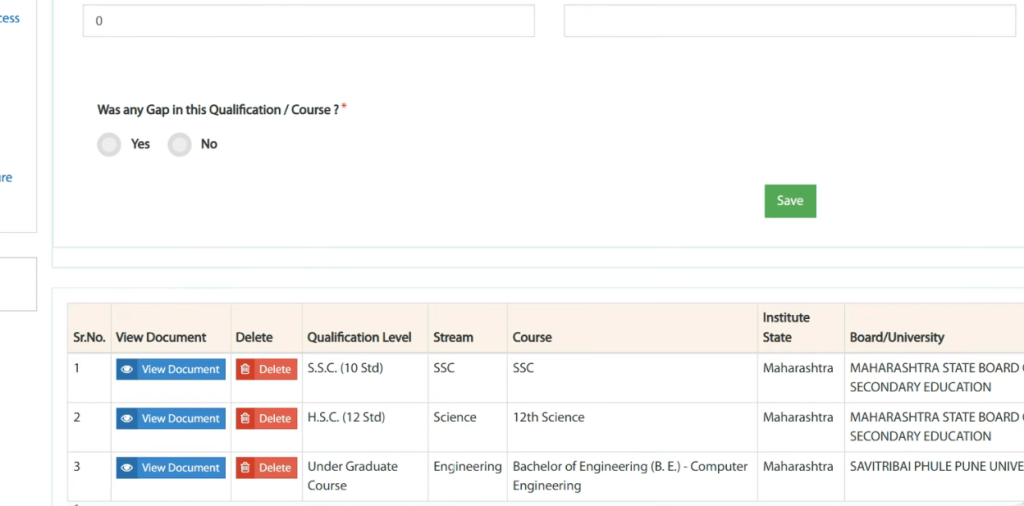The width and height of the screenshot is (1024, 506).
Task: Click the eye icon for S.S.C. document
Action: click(x=127, y=370)
